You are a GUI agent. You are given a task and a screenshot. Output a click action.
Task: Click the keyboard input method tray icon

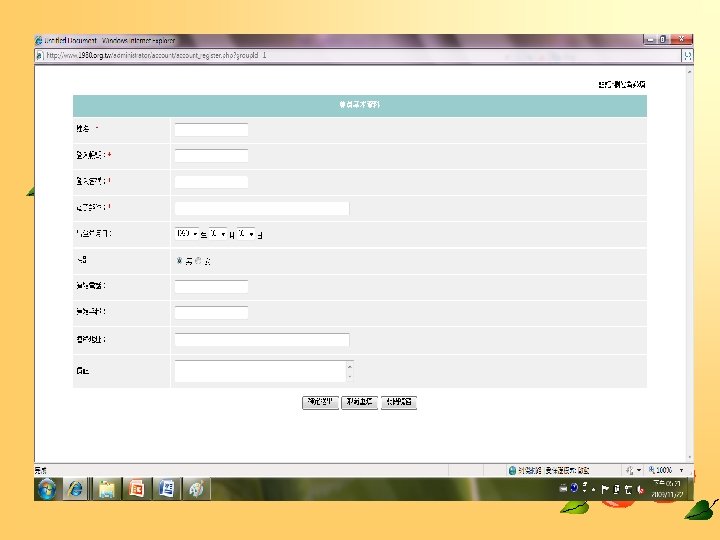(563, 489)
